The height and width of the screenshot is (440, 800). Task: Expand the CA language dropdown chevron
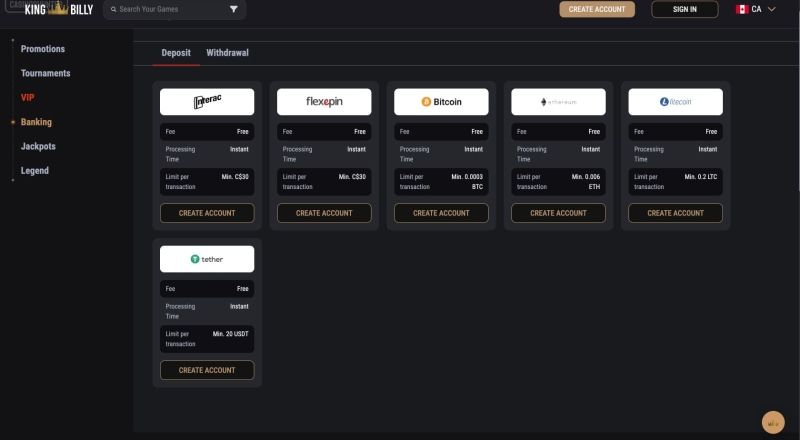coord(771,9)
